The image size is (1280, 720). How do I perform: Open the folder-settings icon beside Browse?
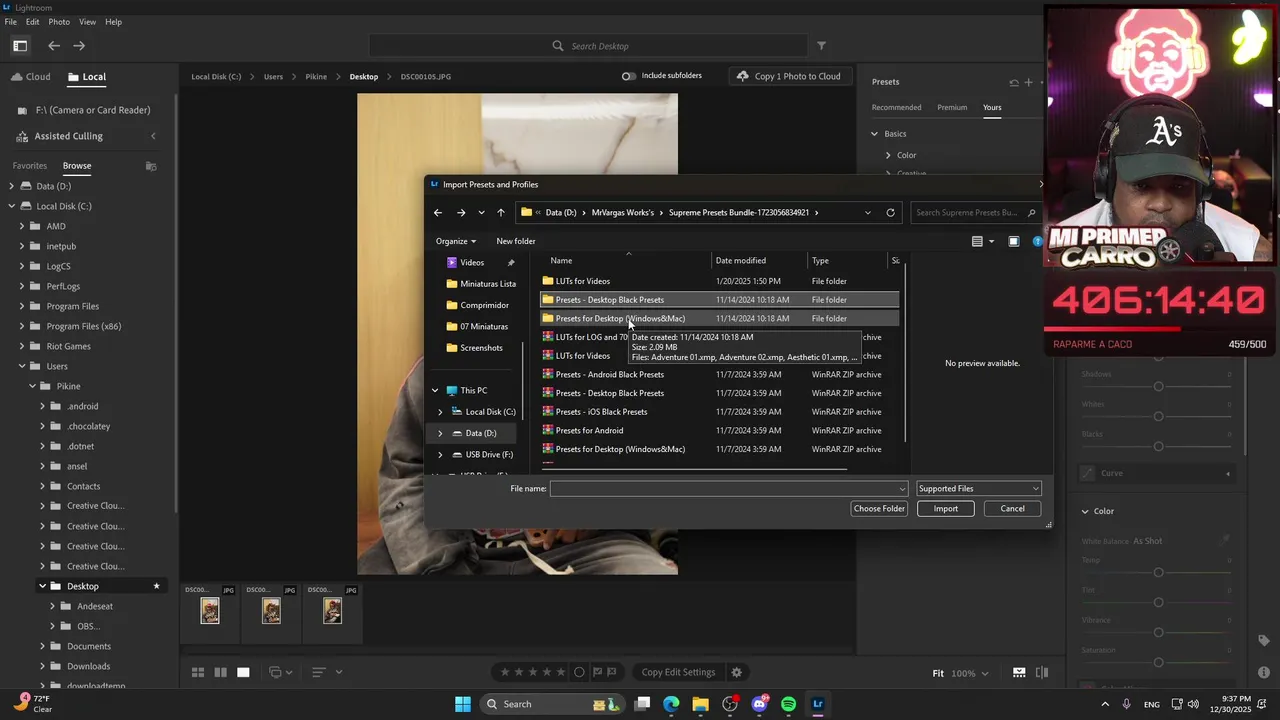pyautogui.click(x=151, y=166)
